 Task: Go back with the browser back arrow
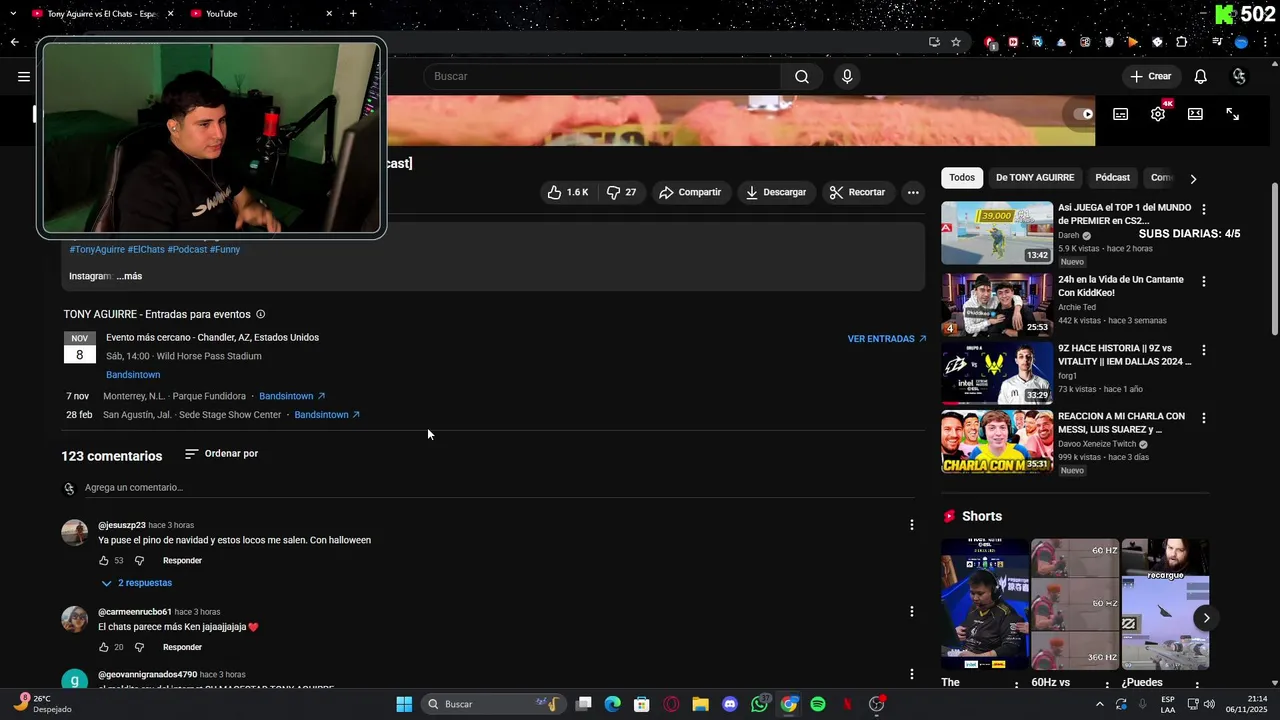click(14, 42)
